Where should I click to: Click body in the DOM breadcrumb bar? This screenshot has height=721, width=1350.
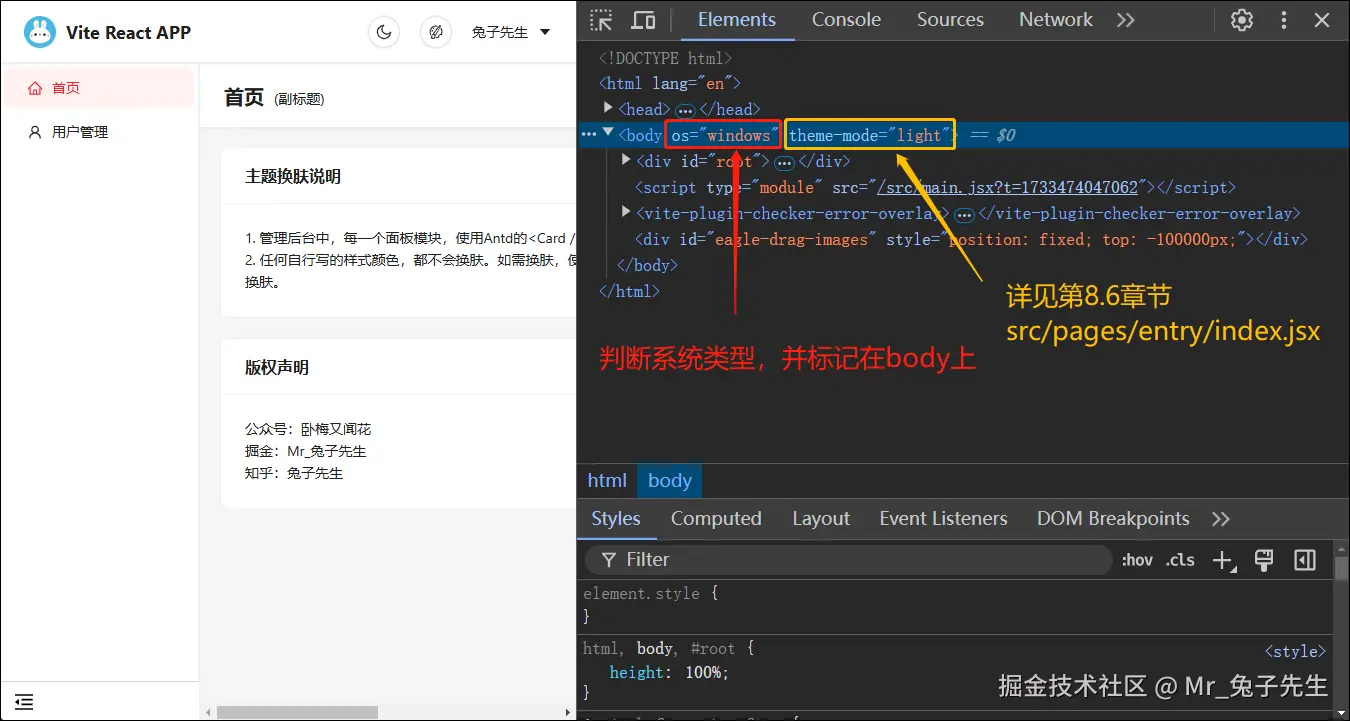[668, 480]
